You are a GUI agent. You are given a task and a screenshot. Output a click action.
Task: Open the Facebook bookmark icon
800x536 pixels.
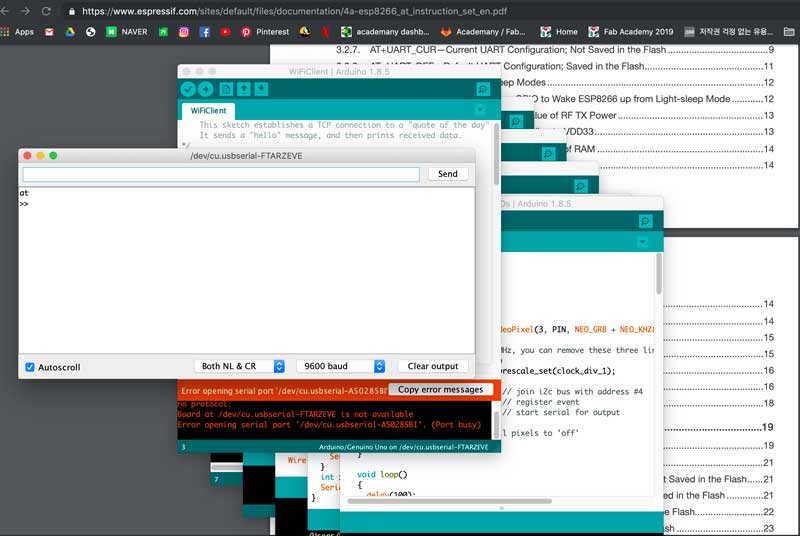click(x=205, y=32)
